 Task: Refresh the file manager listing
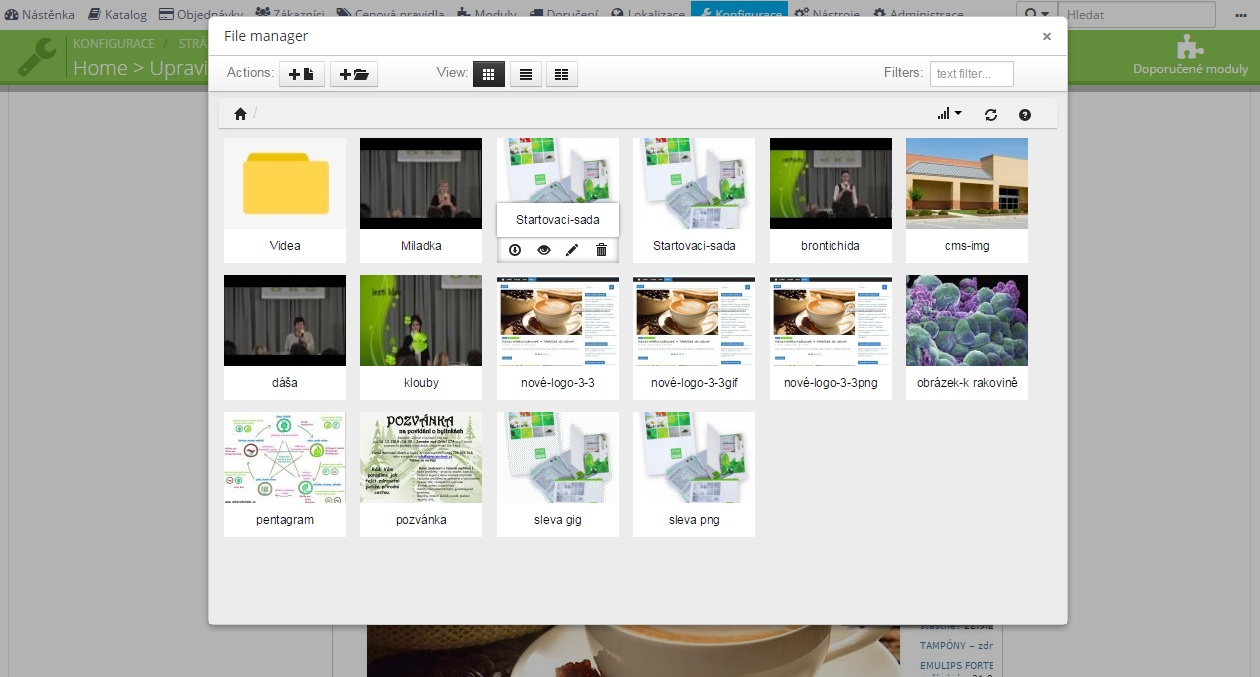point(991,115)
